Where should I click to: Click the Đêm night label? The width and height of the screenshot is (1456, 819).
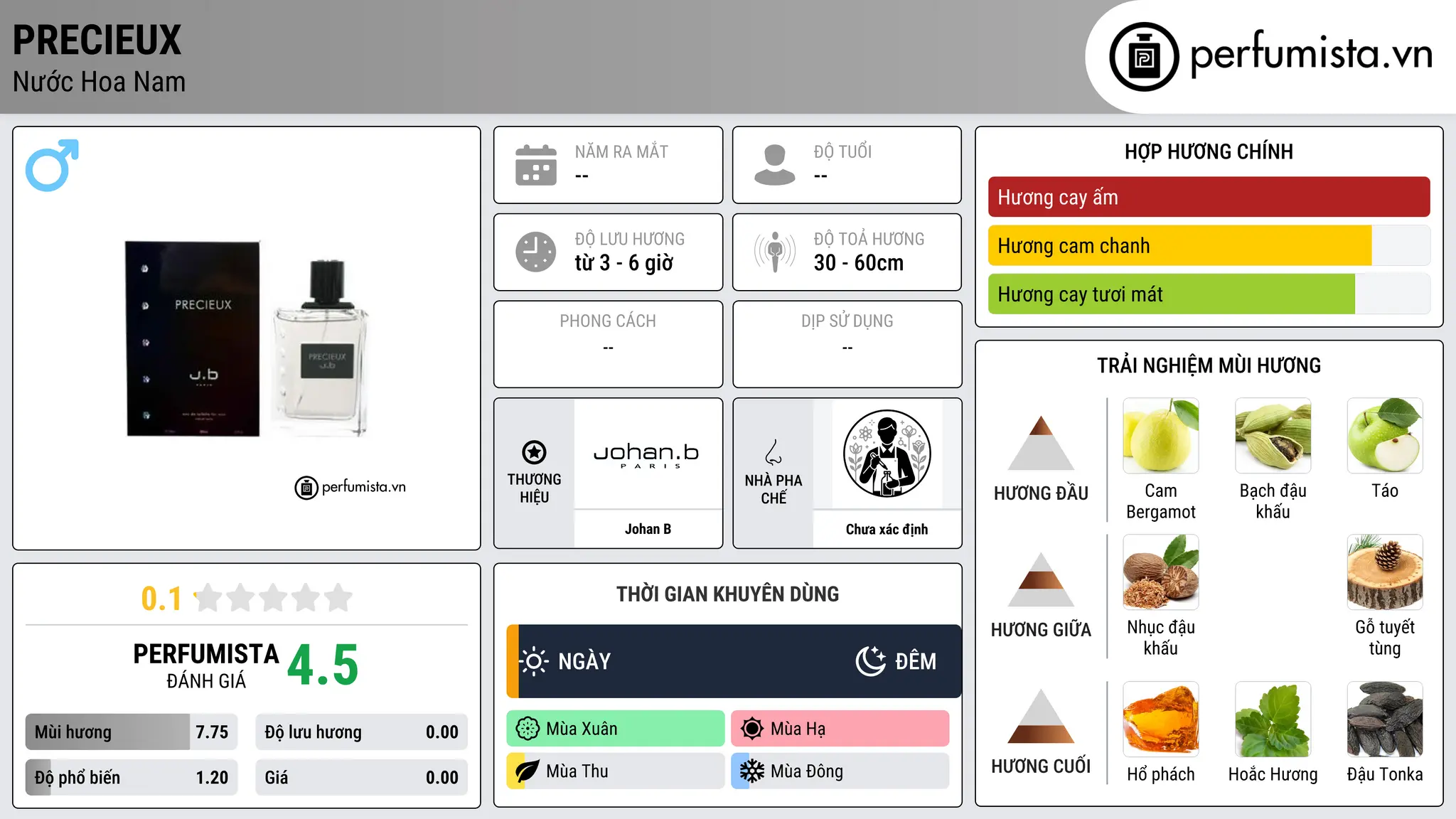[916, 661]
